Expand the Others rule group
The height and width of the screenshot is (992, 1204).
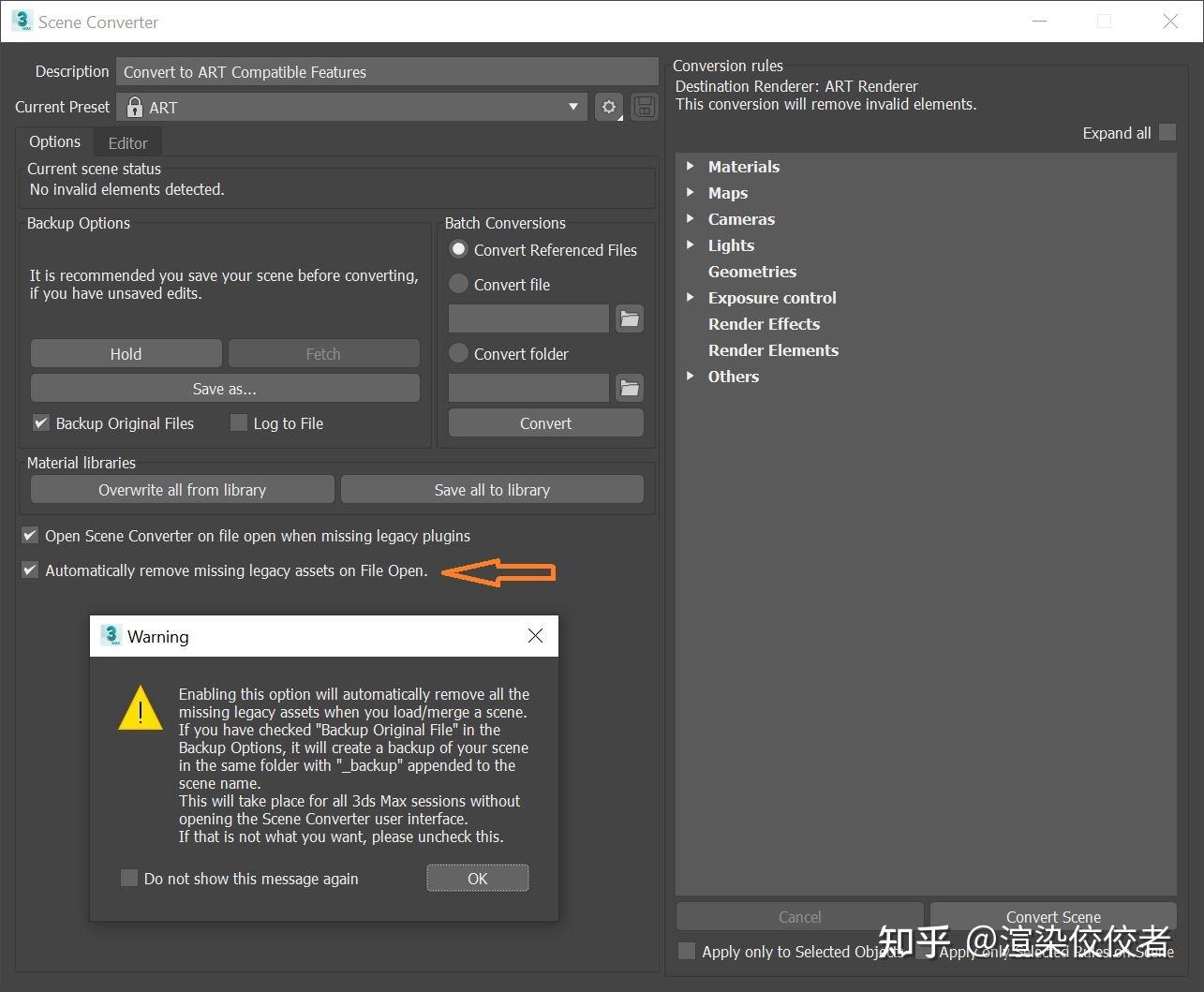pyautogui.click(x=690, y=376)
